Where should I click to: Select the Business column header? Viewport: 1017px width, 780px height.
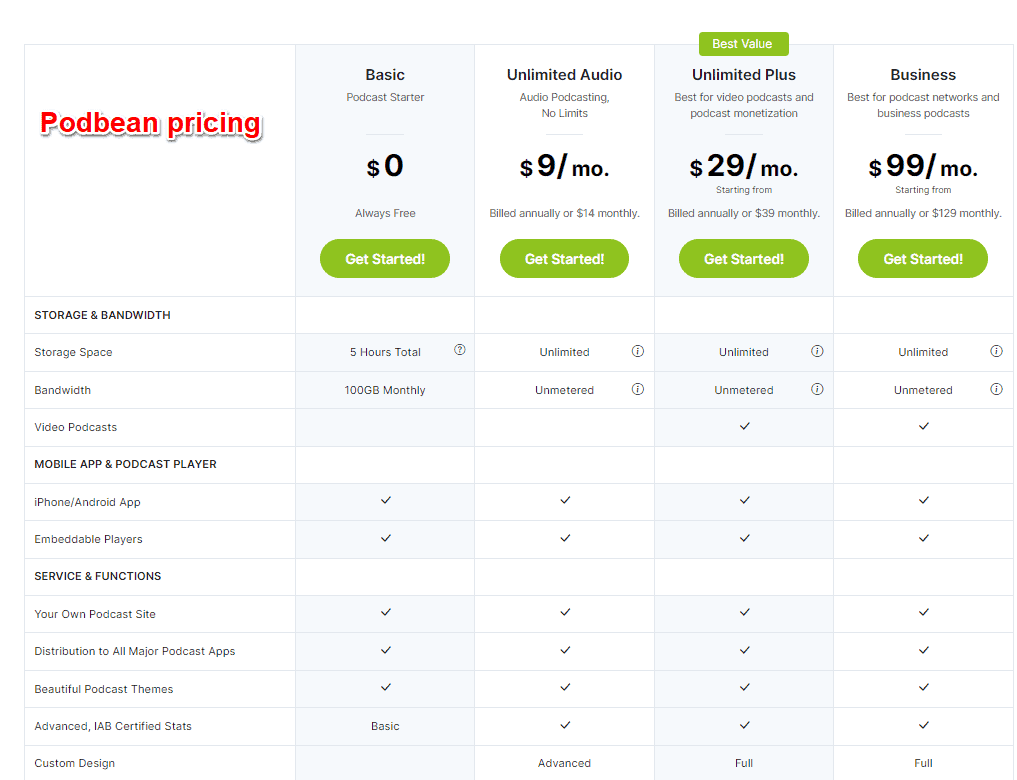[x=922, y=74]
